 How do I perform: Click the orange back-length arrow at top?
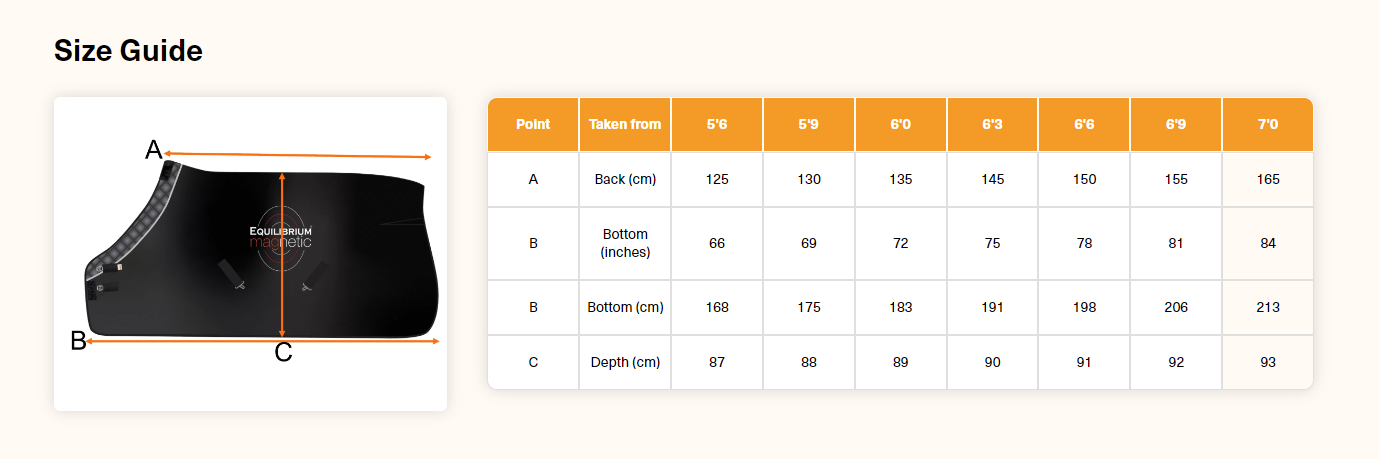pos(298,155)
